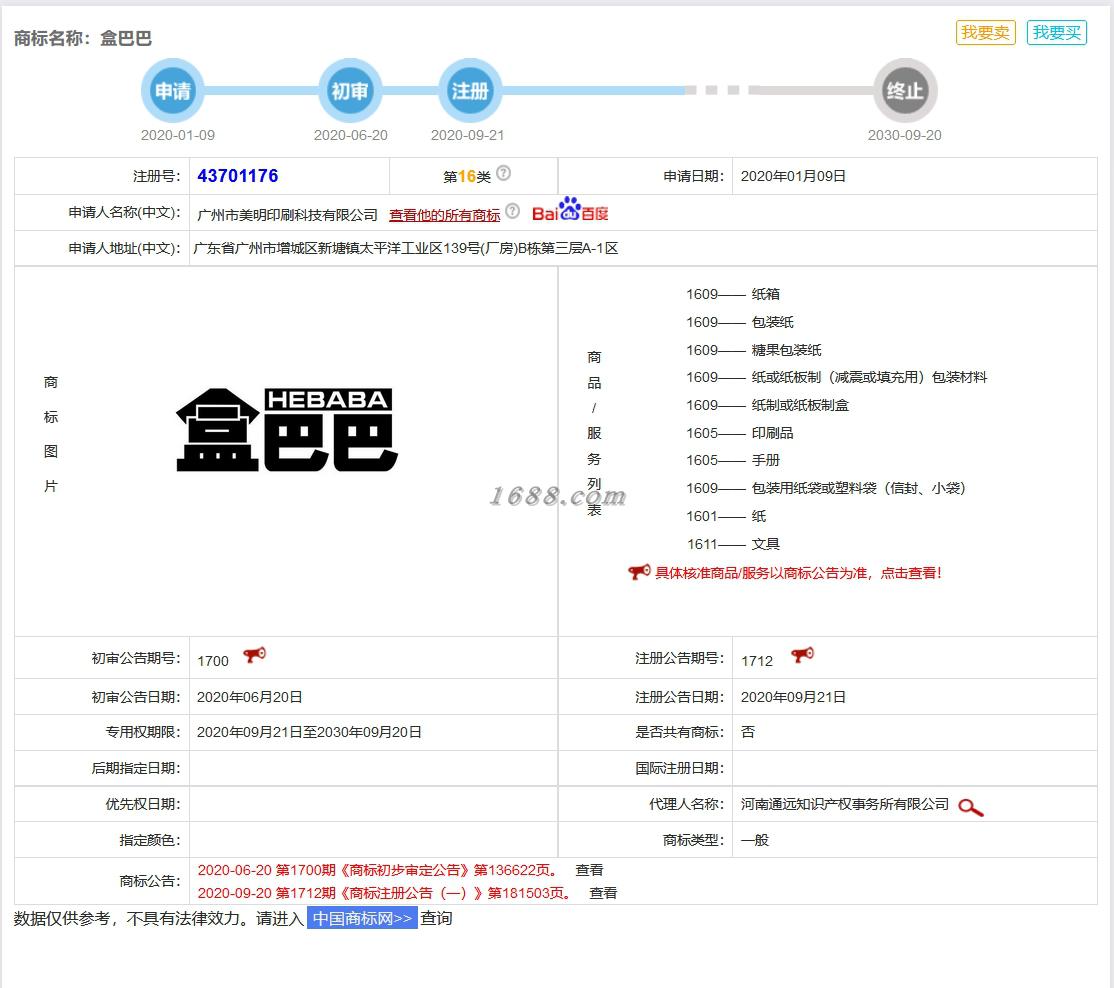This screenshot has width=1114, height=988.
Task: Select goods item 1609 包装纸
Action: tap(740, 322)
